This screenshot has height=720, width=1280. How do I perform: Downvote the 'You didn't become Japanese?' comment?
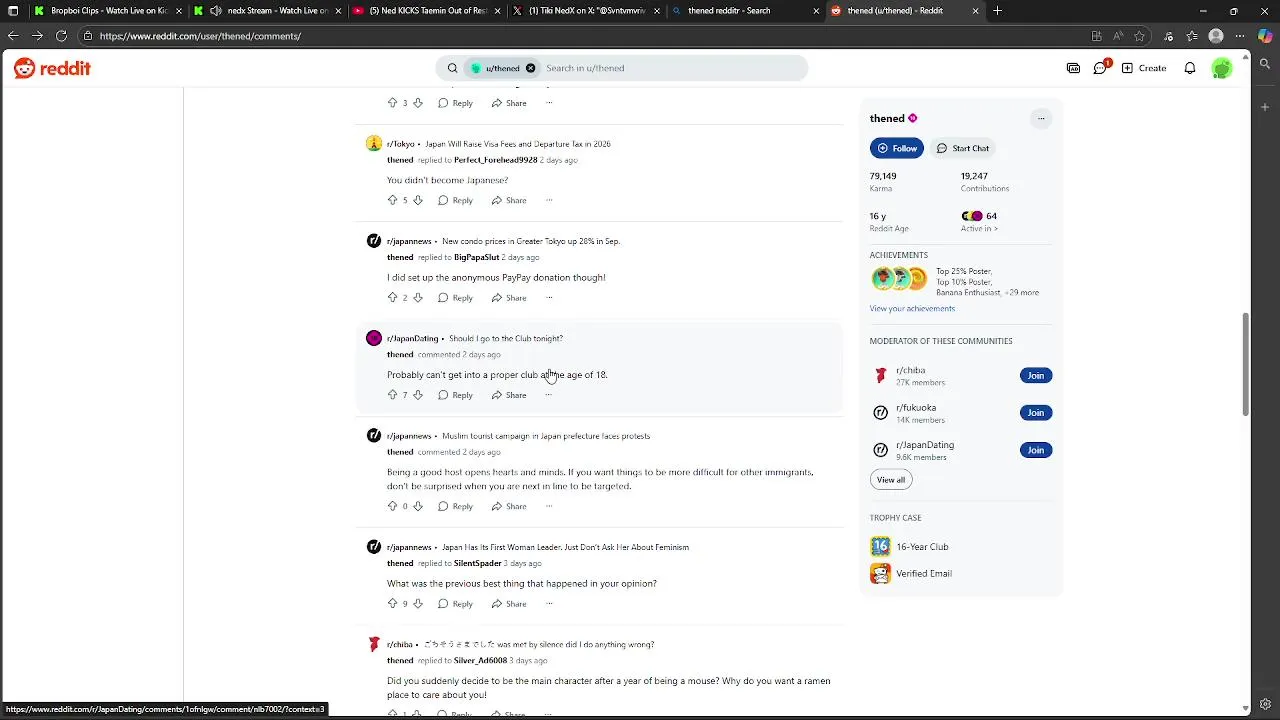[x=417, y=200]
